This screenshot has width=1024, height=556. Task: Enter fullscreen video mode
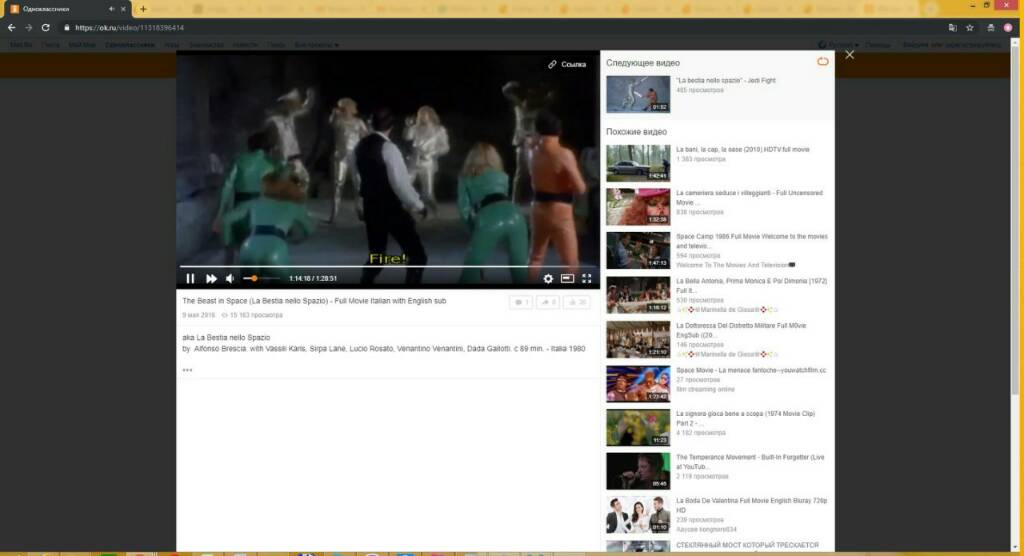[587, 279]
